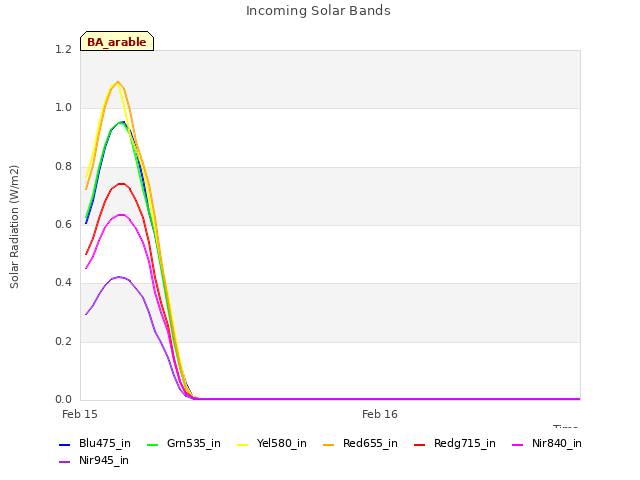The image size is (640, 480).
Task: Click the peak of the purple Nir945_in curve
Action: point(119,277)
